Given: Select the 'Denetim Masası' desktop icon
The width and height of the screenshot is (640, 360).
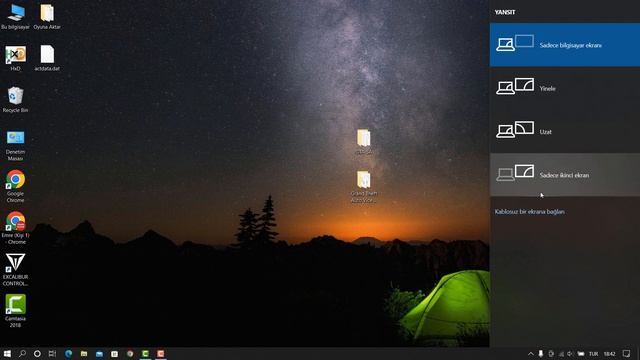Looking at the screenshot, I should tap(16, 145).
